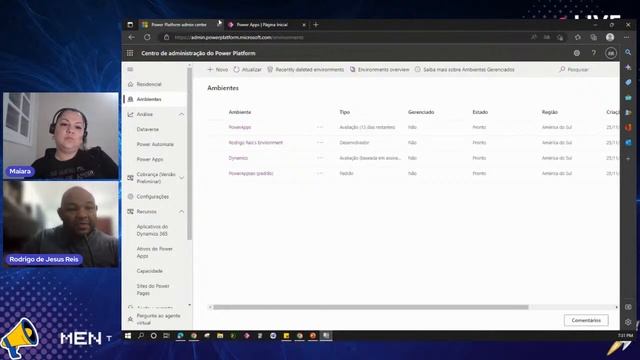640x360 pixels.
Task: Open Residencial home in sidebar
Action: tap(149, 84)
